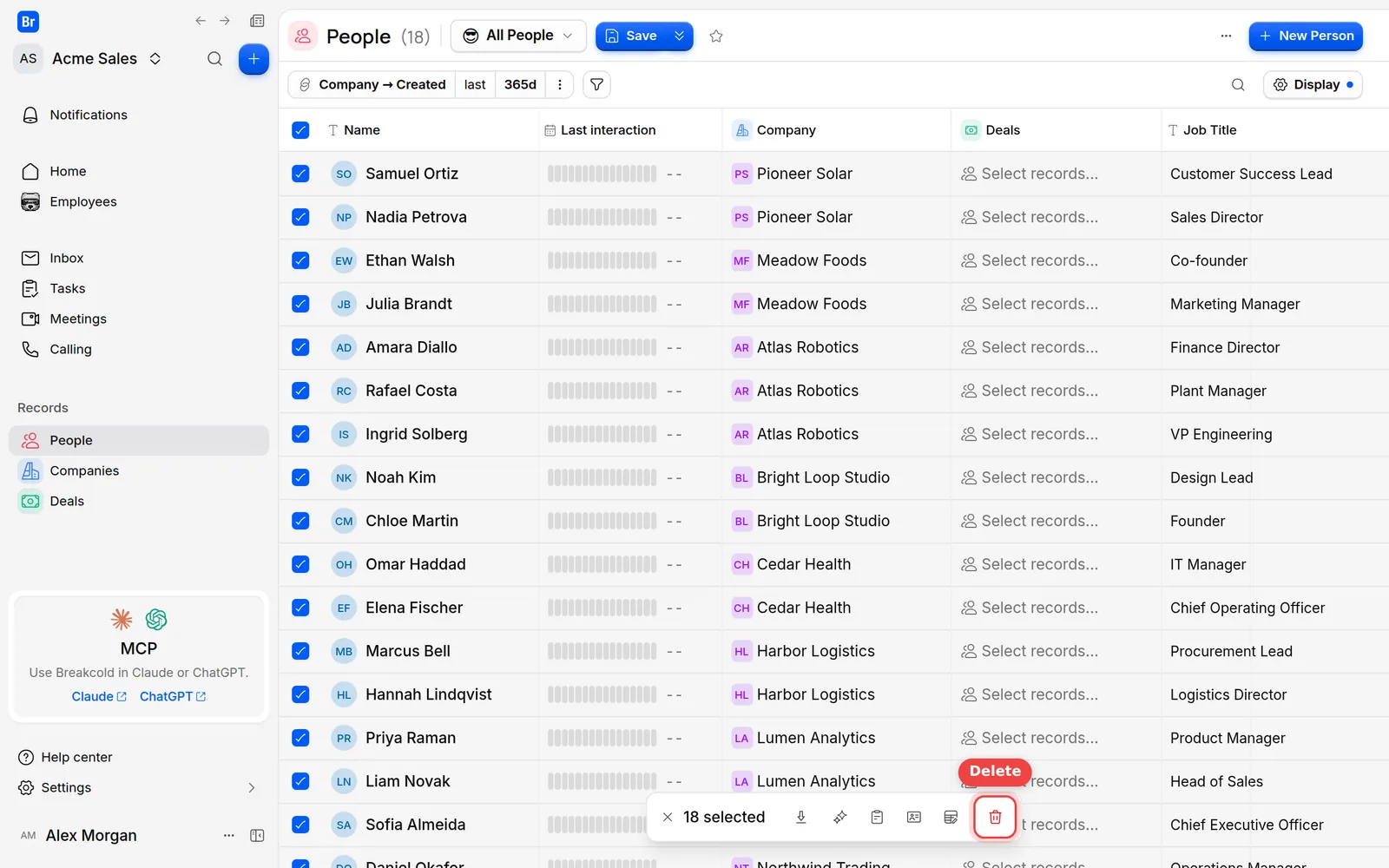Open the Claude MCP link
This screenshot has width=1389, height=868.
click(99, 696)
